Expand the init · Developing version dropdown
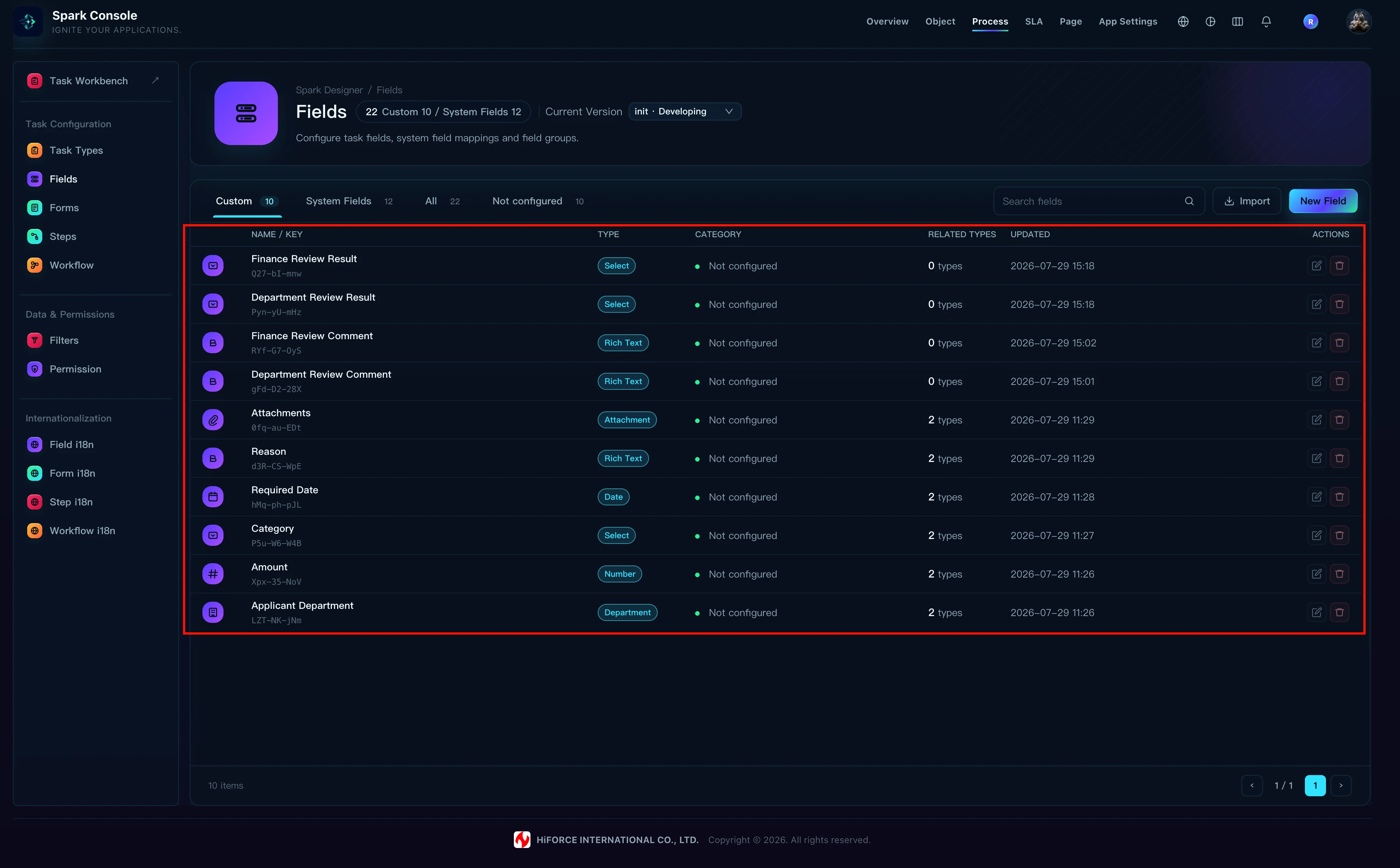 pyautogui.click(x=685, y=111)
